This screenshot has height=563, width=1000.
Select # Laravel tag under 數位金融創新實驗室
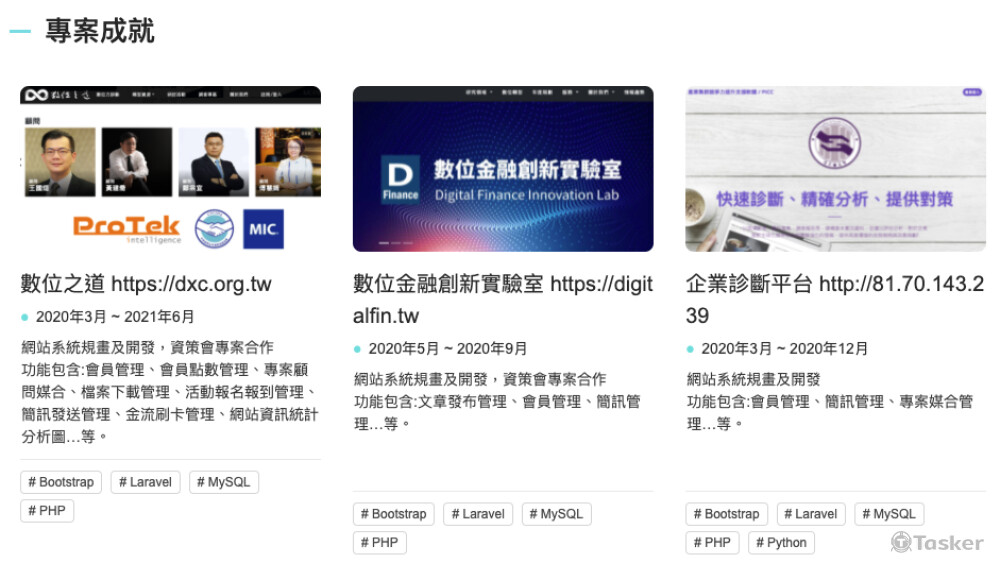tap(478, 514)
